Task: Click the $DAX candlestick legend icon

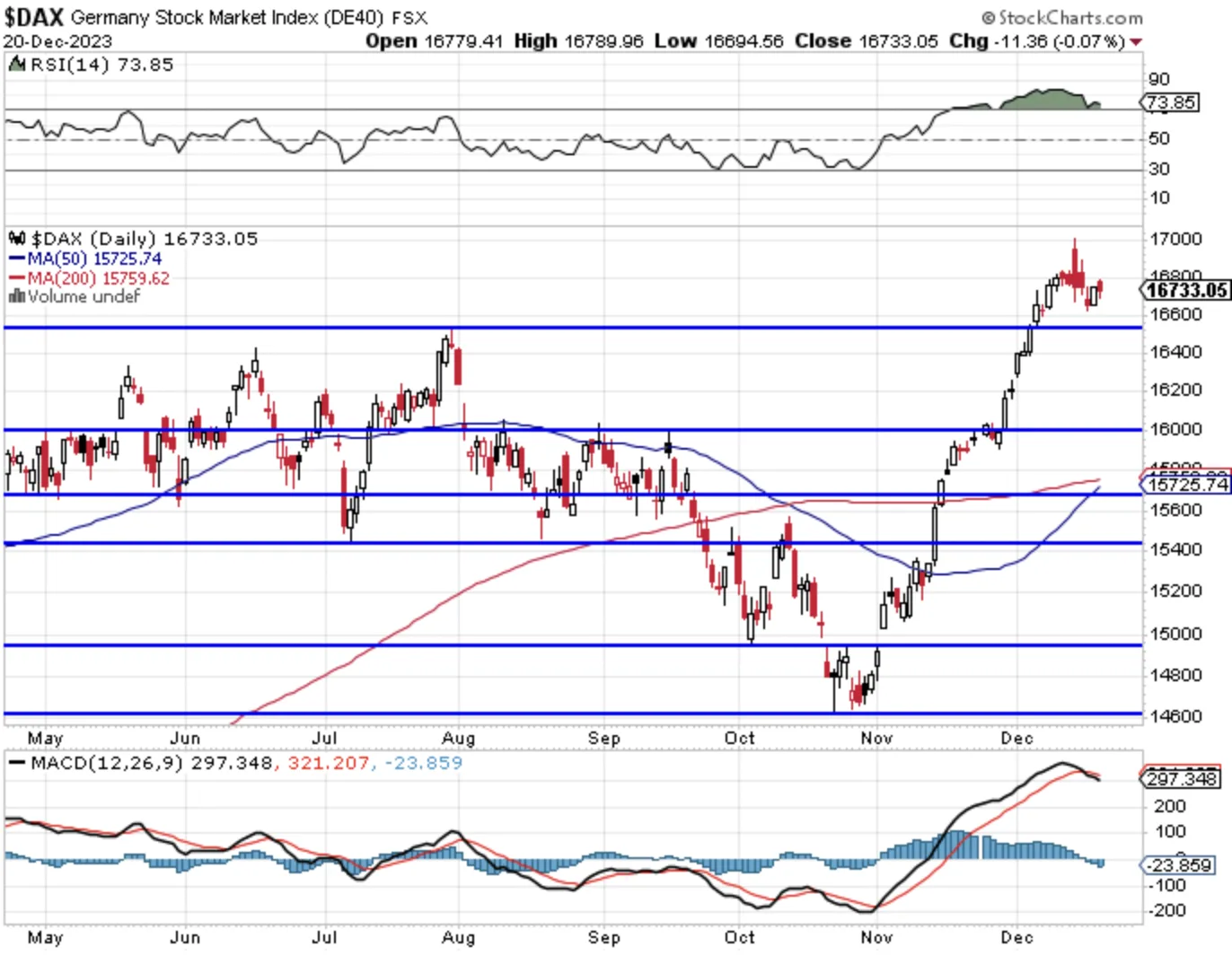Action: [17, 239]
